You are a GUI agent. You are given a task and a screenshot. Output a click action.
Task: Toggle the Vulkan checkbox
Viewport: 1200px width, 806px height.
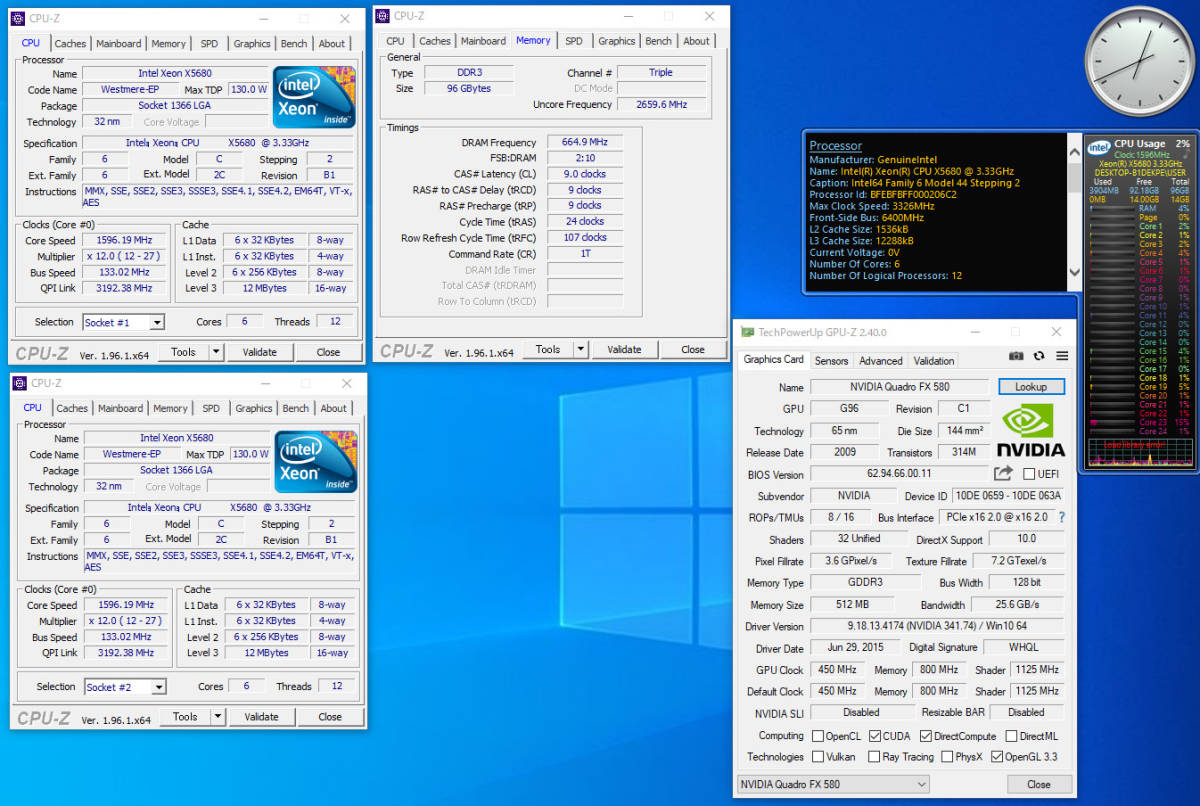[x=818, y=757]
